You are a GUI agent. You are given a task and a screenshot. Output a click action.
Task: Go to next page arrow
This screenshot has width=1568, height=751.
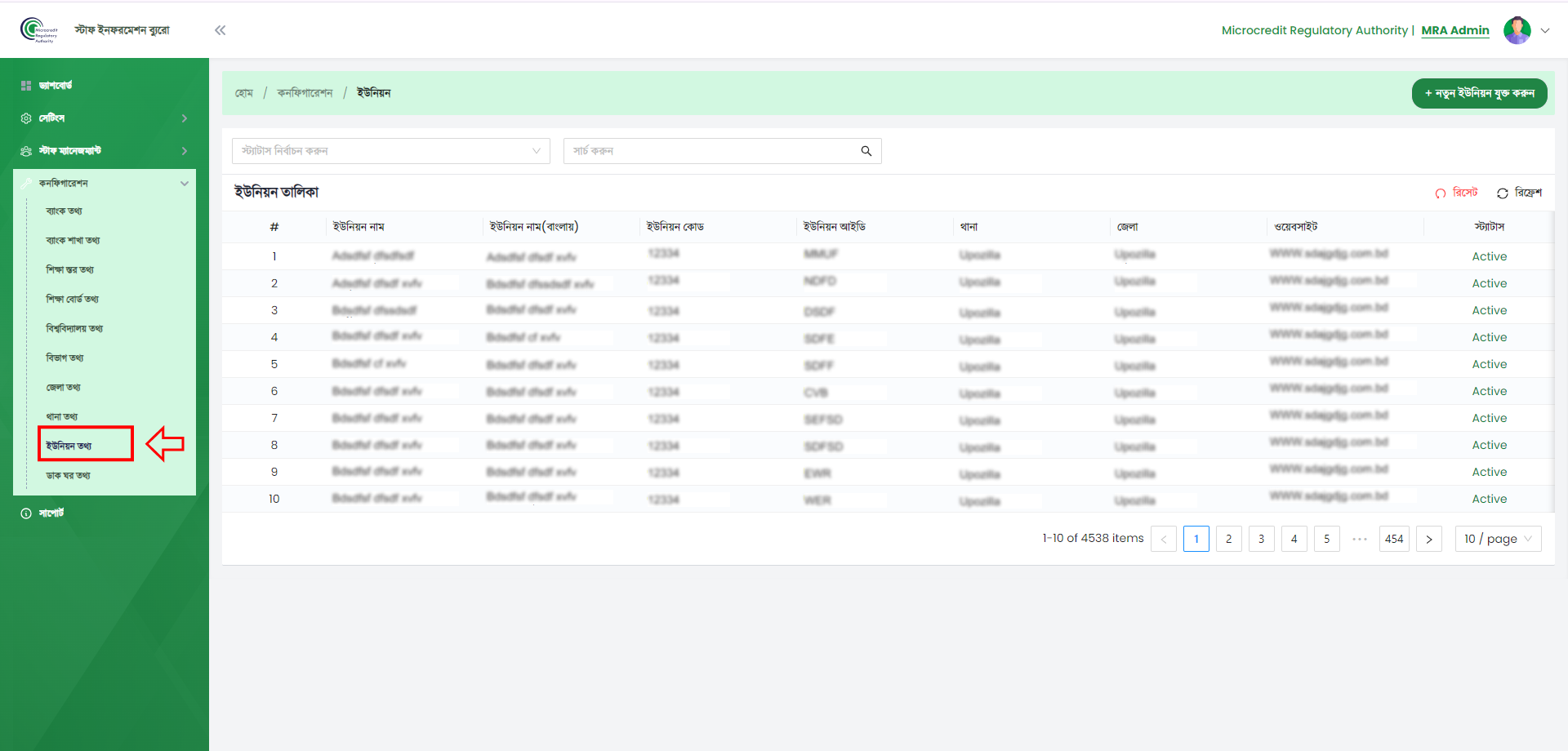pyautogui.click(x=1429, y=539)
